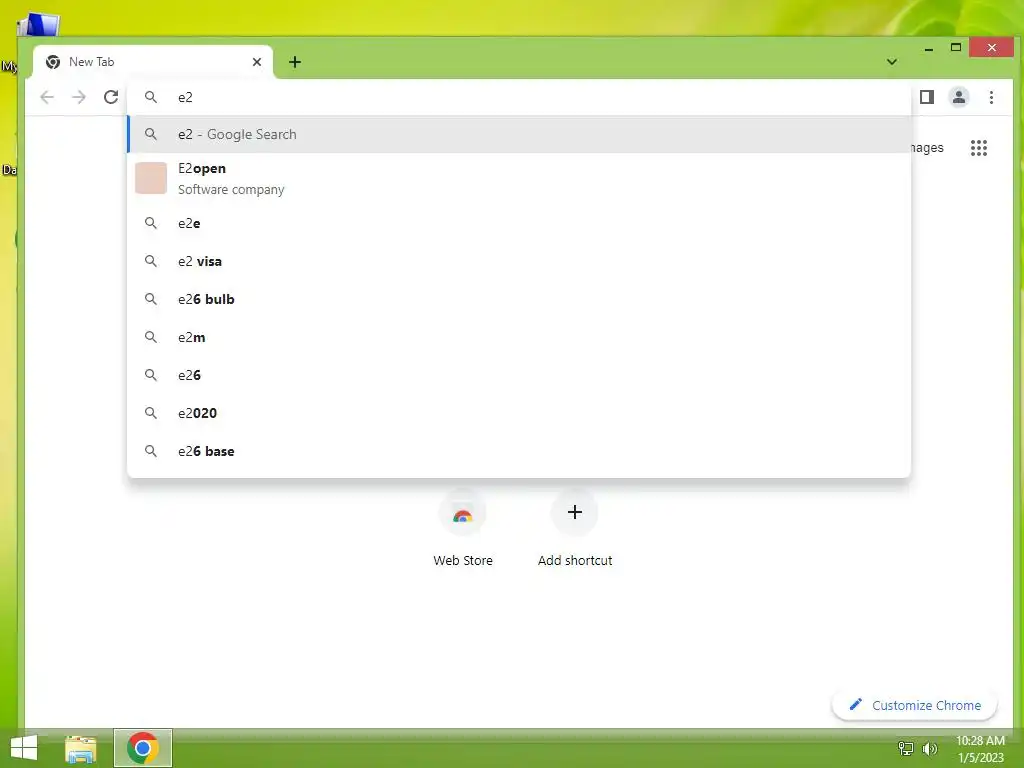The width and height of the screenshot is (1024, 768).
Task: Toggle the side panel icon
Action: point(927,97)
